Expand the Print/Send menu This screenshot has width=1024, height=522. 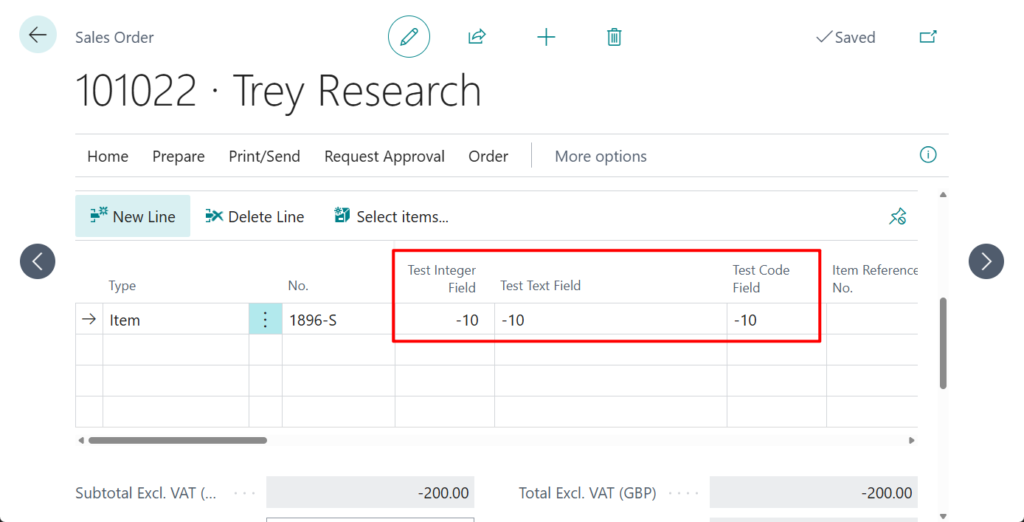pyautogui.click(x=264, y=156)
